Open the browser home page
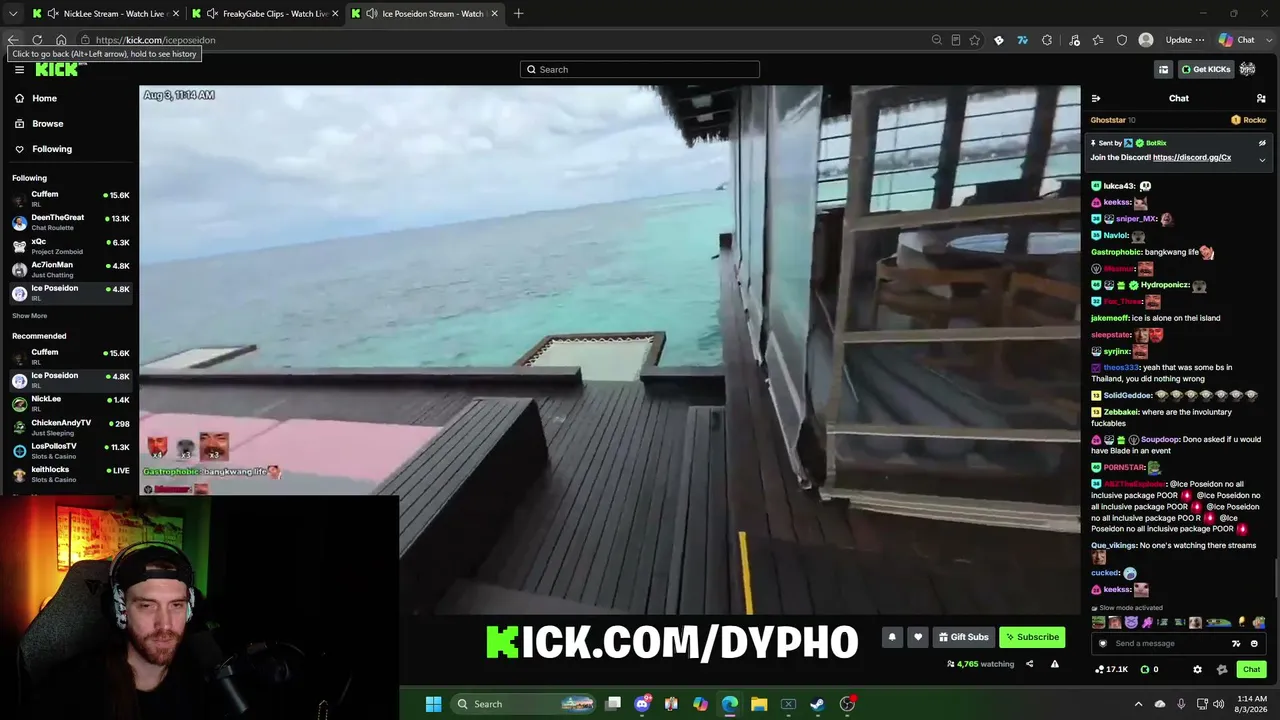 click(61, 40)
